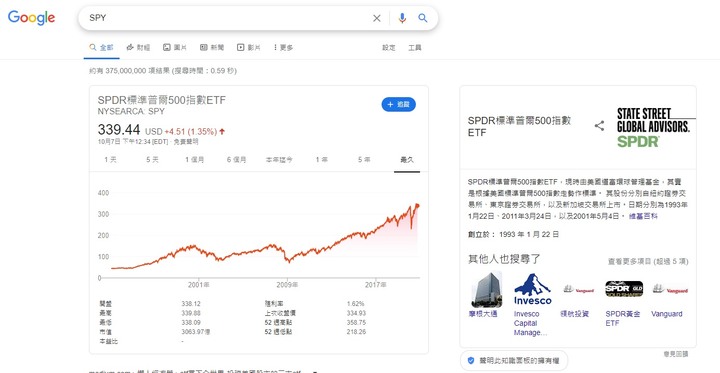Open 工具 (Tools) options

click(x=415, y=47)
